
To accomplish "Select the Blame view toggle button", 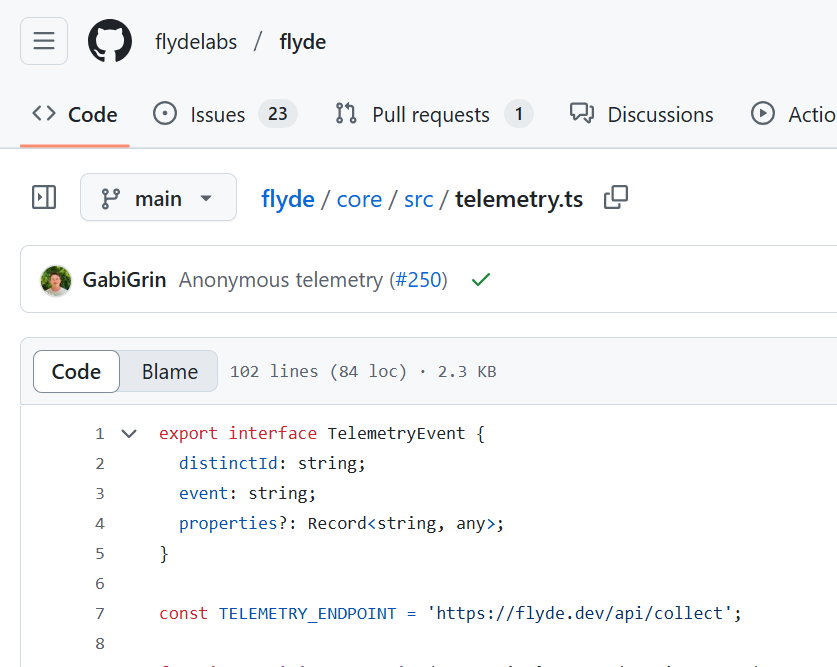I will click(x=170, y=371).
